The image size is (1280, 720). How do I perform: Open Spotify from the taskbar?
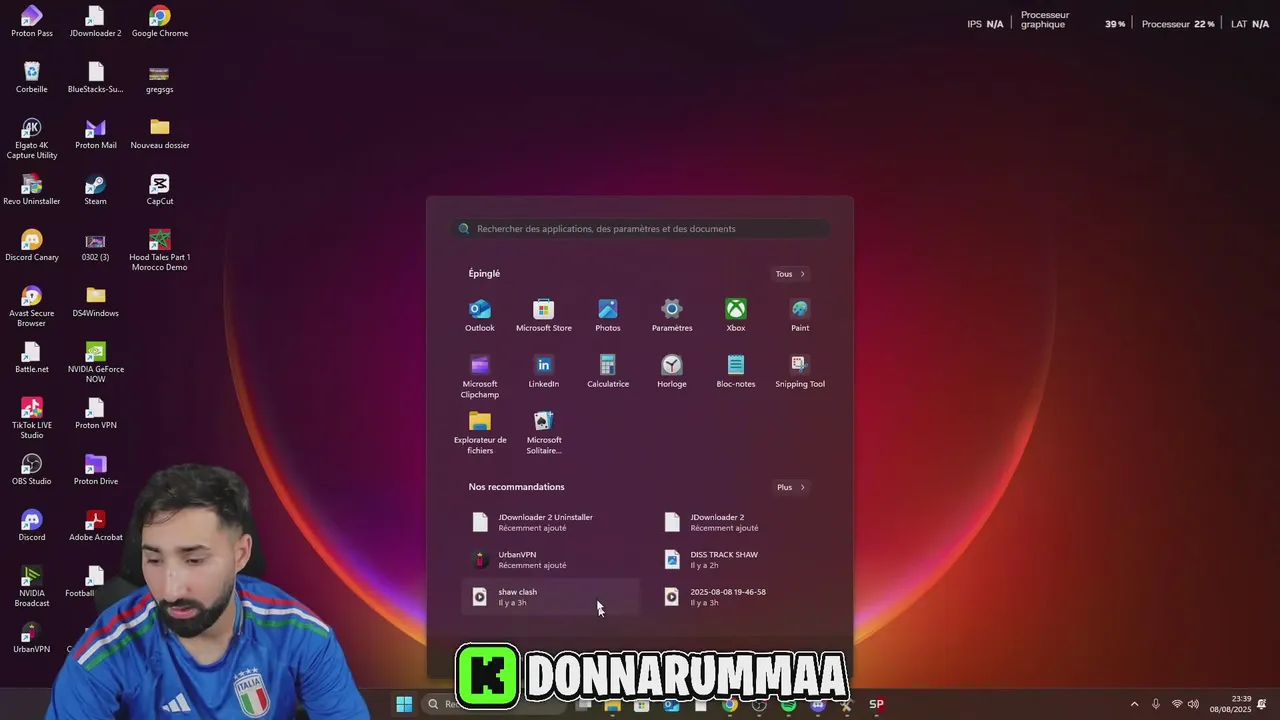pos(788,704)
